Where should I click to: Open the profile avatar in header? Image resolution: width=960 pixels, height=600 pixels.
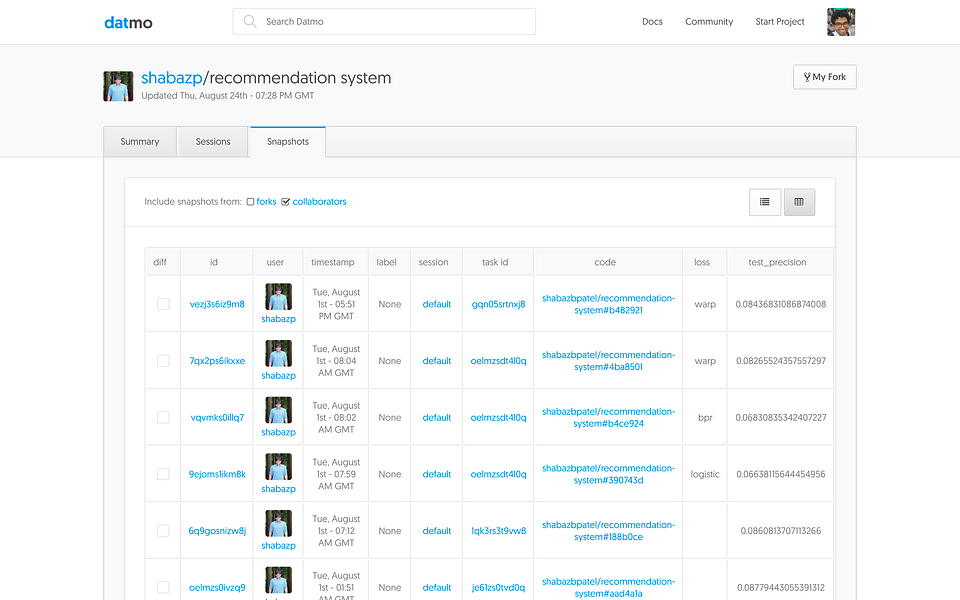(x=841, y=22)
